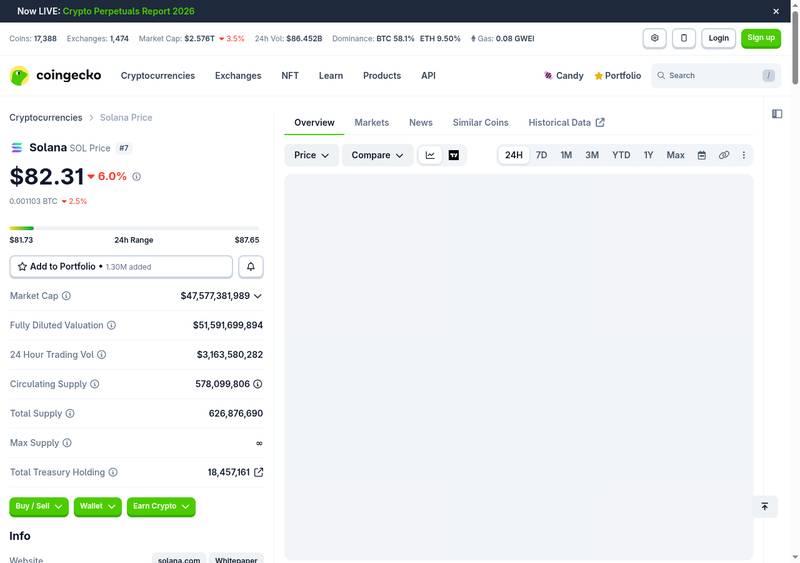Open solana.com website link

[x=179, y=559]
